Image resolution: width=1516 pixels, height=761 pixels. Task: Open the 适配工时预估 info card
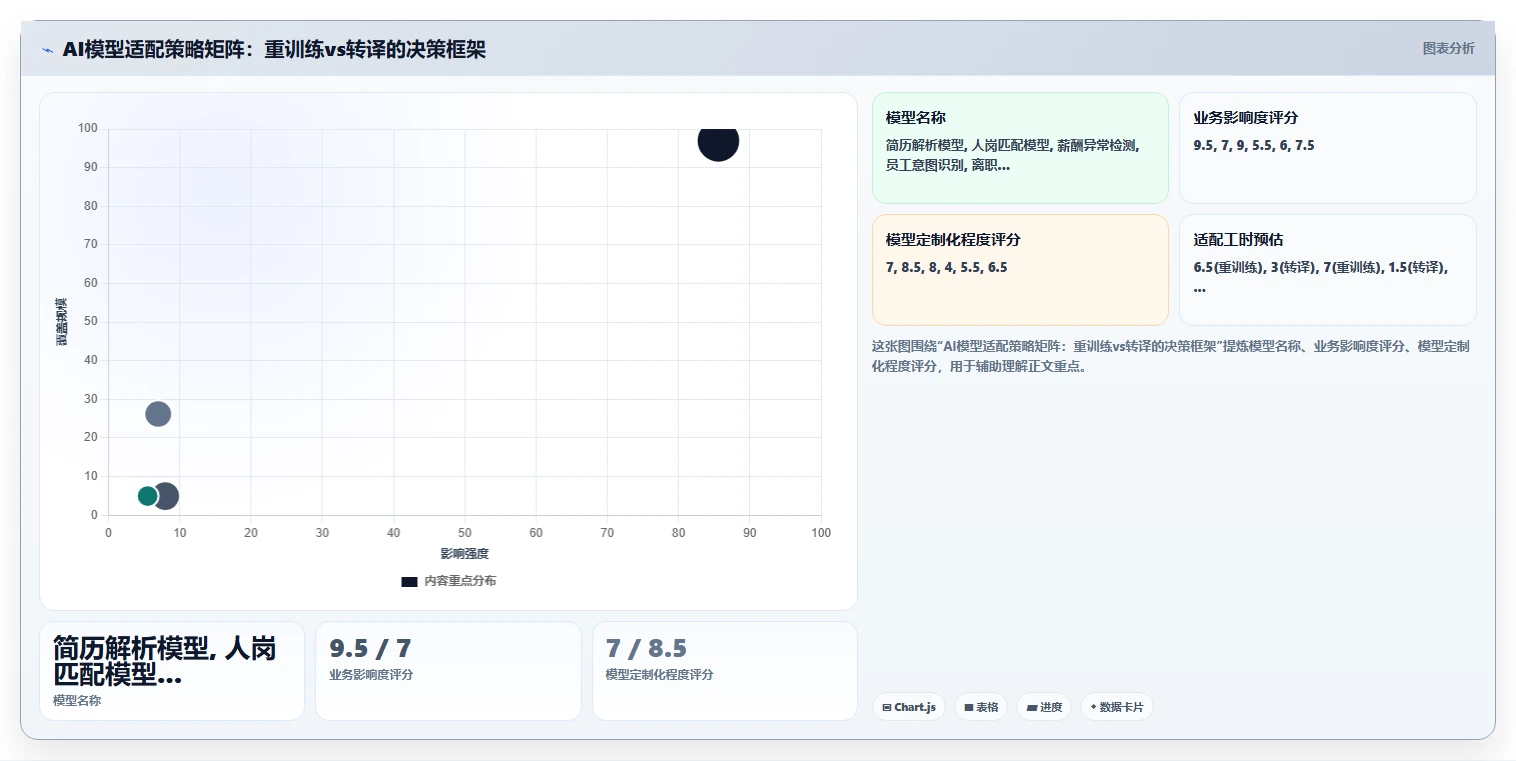[x=1327, y=270]
